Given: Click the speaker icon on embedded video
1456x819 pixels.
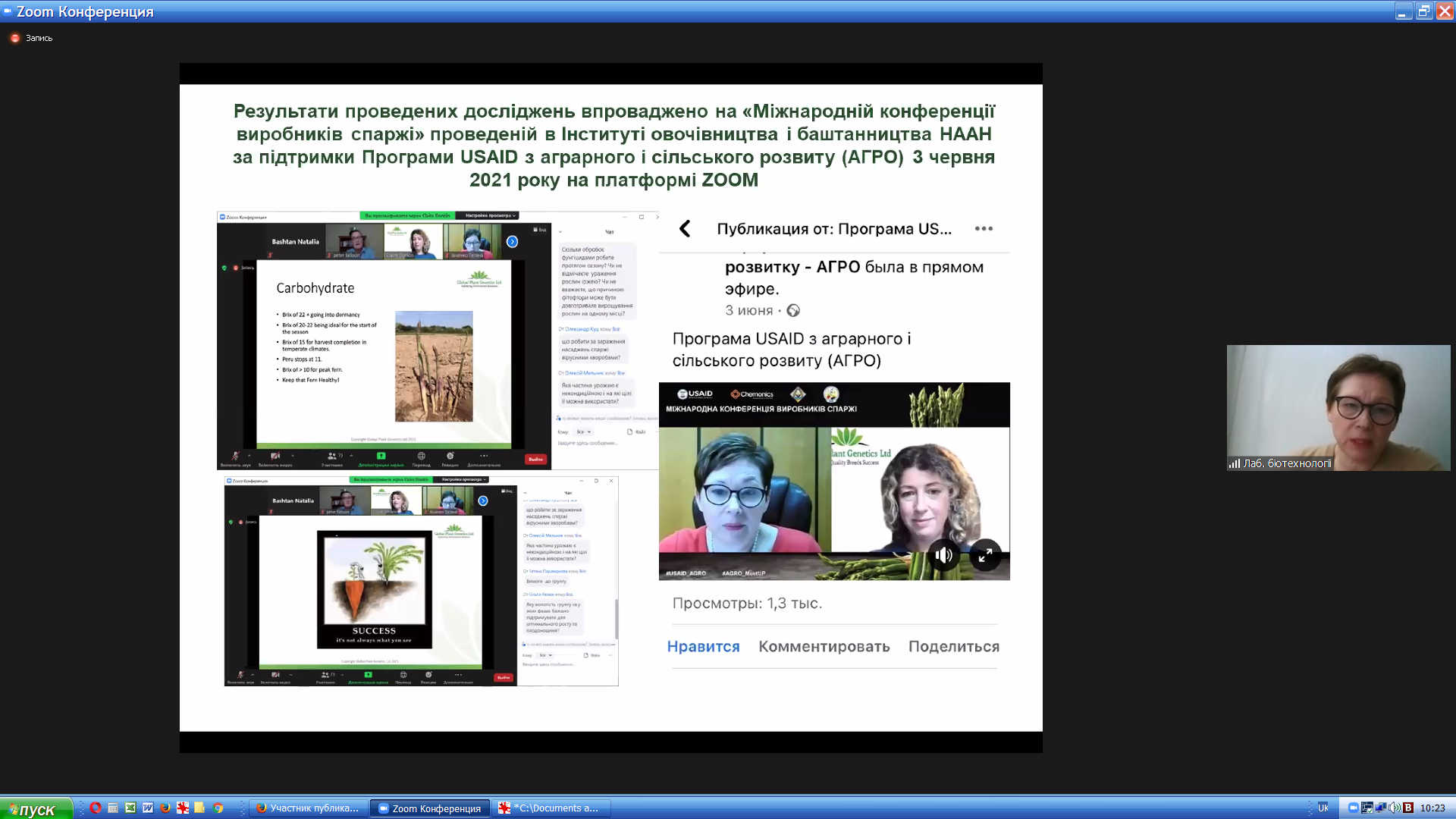Looking at the screenshot, I should click(943, 555).
